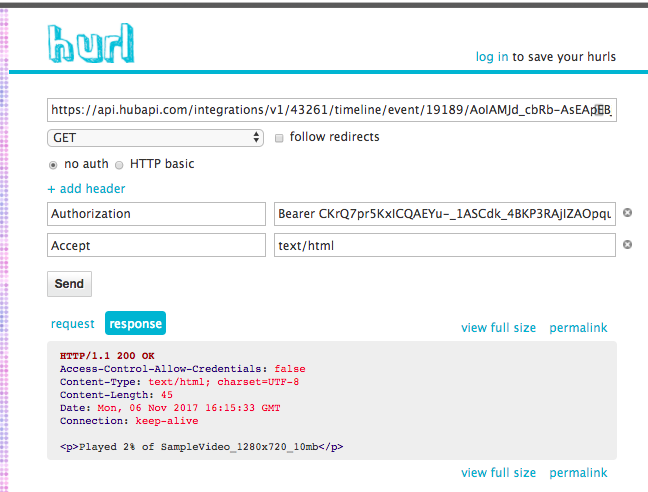The width and height of the screenshot is (648, 492).
Task: Click the text/html header value field
Action: (445, 245)
